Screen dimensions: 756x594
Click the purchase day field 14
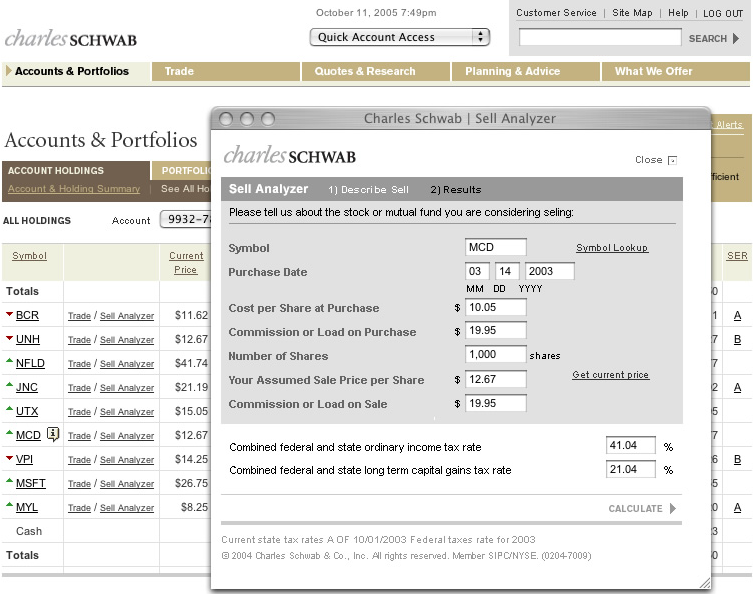click(x=507, y=271)
